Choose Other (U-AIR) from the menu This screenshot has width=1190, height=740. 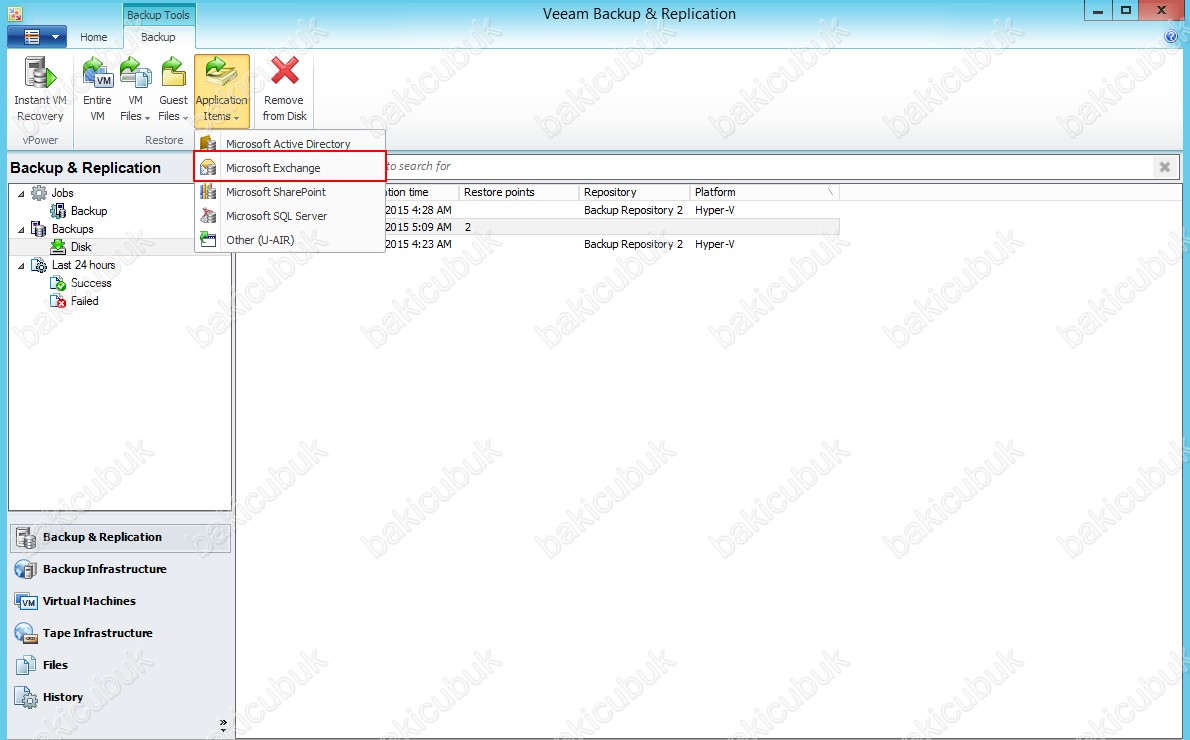[x=290, y=240]
